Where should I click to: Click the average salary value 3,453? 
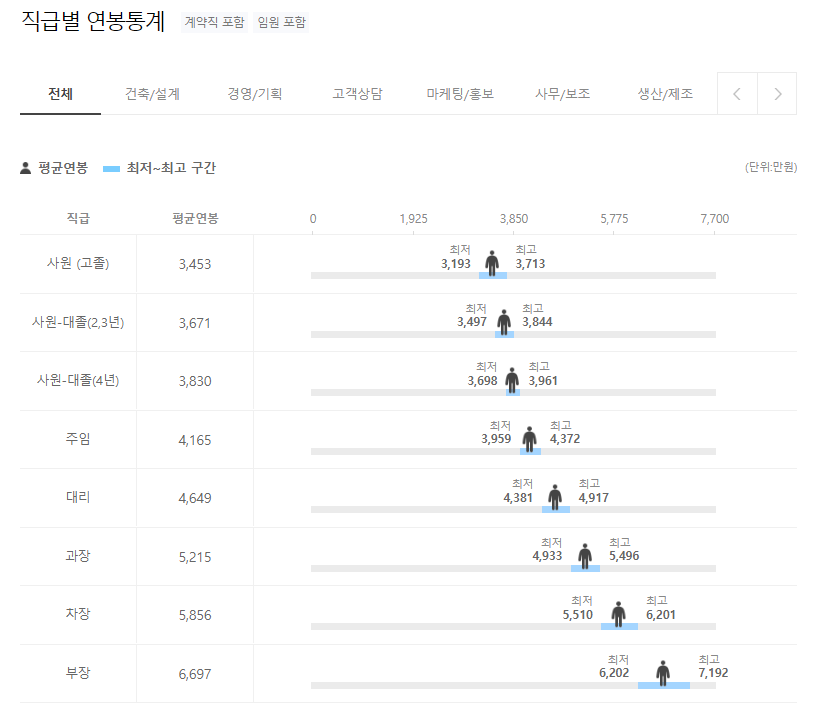coord(195,264)
